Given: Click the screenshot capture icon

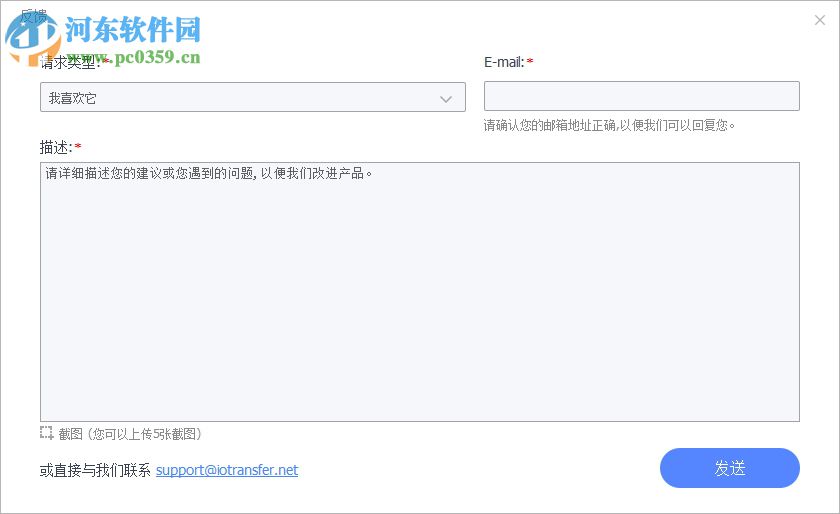Looking at the screenshot, I should coord(47,433).
